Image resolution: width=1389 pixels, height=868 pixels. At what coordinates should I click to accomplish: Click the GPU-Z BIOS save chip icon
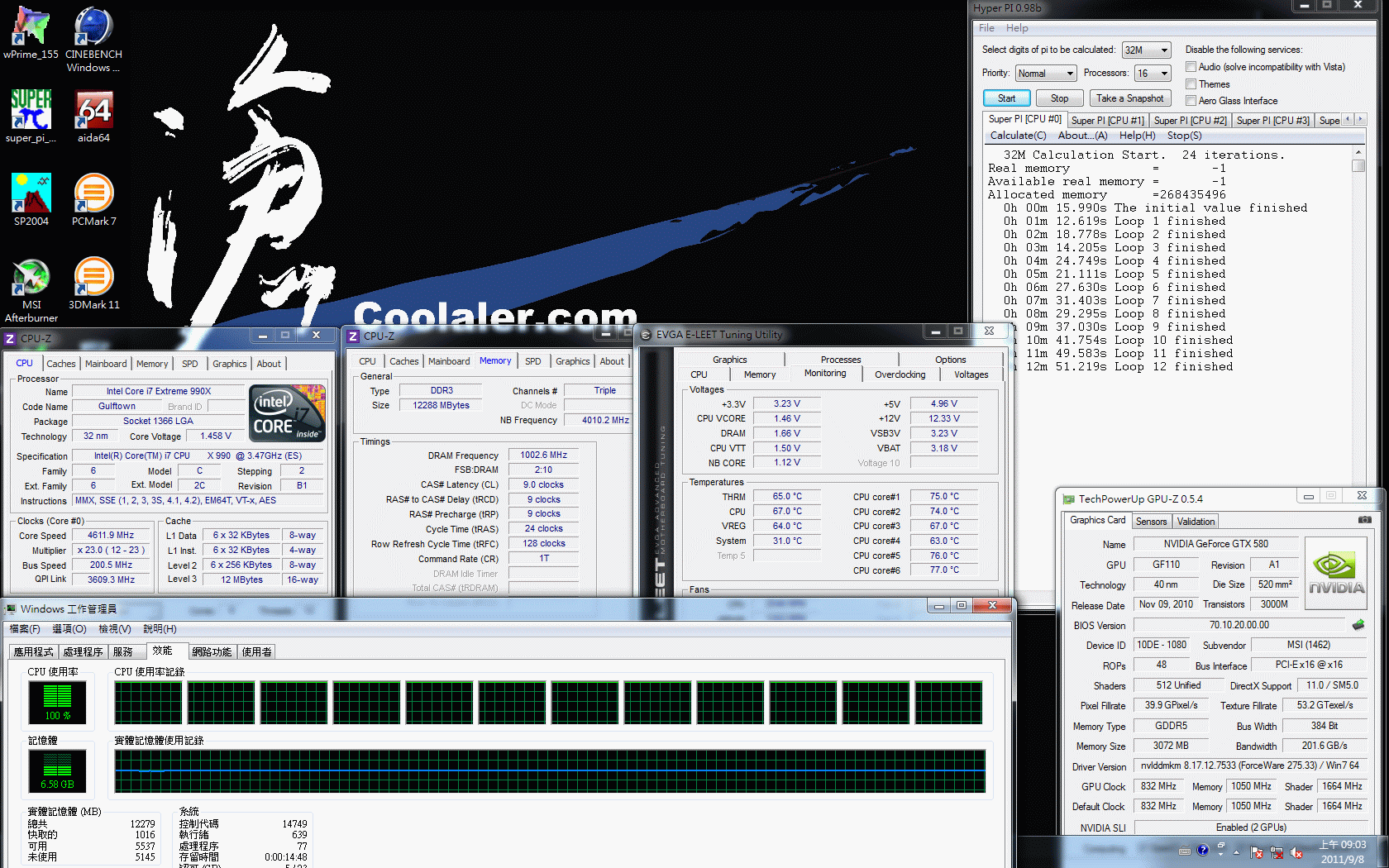click(x=1358, y=625)
